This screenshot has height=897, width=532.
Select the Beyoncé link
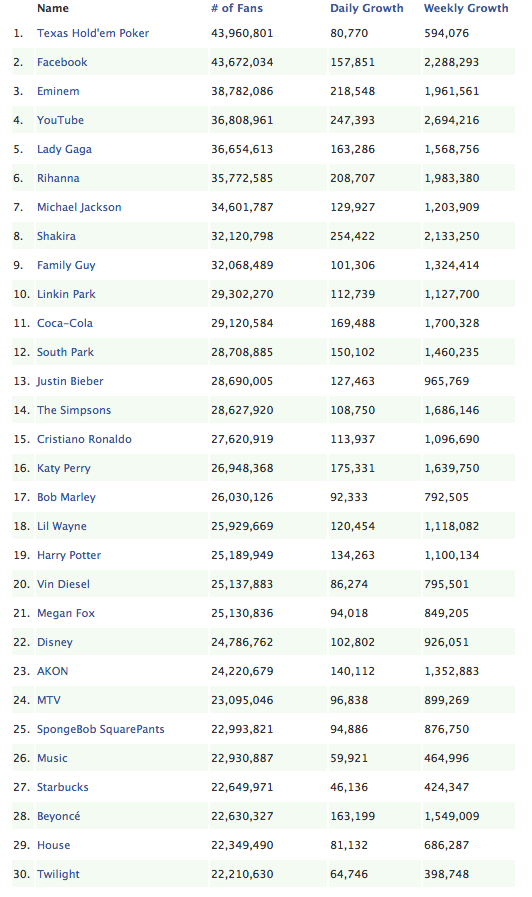pyautogui.click(x=58, y=816)
